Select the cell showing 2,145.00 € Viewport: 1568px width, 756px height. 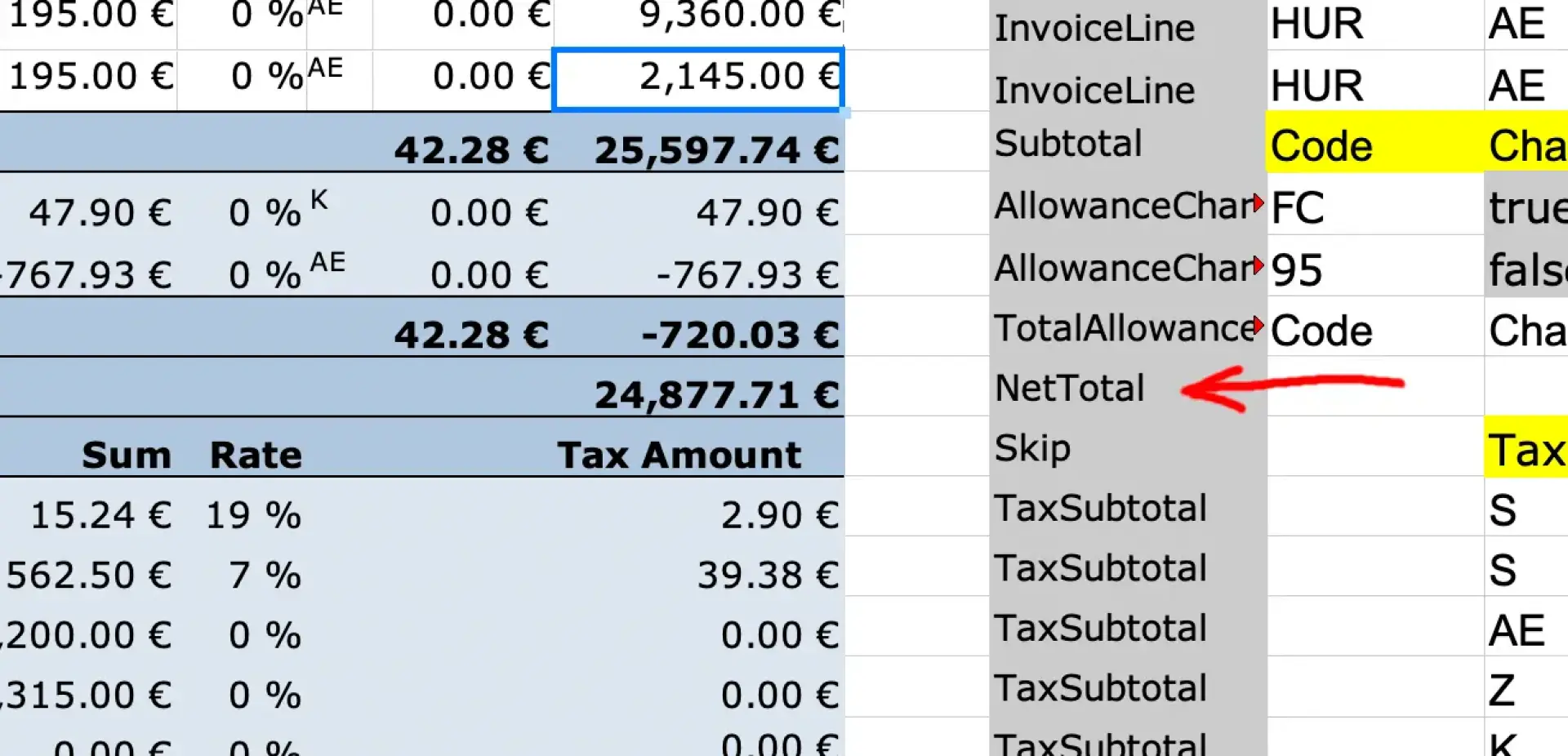click(x=698, y=78)
